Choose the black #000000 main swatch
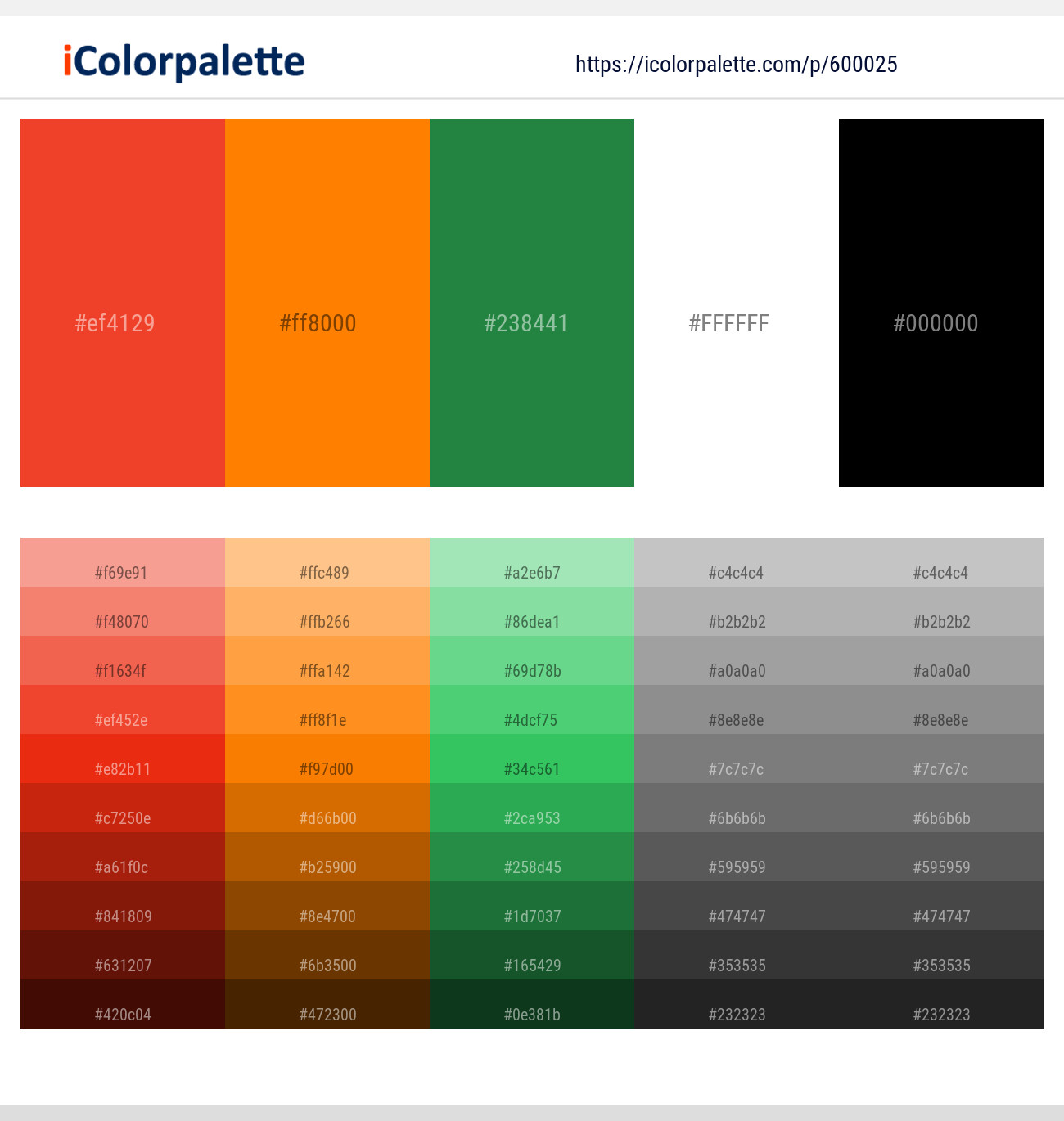 pyautogui.click(x=941, y=303)
